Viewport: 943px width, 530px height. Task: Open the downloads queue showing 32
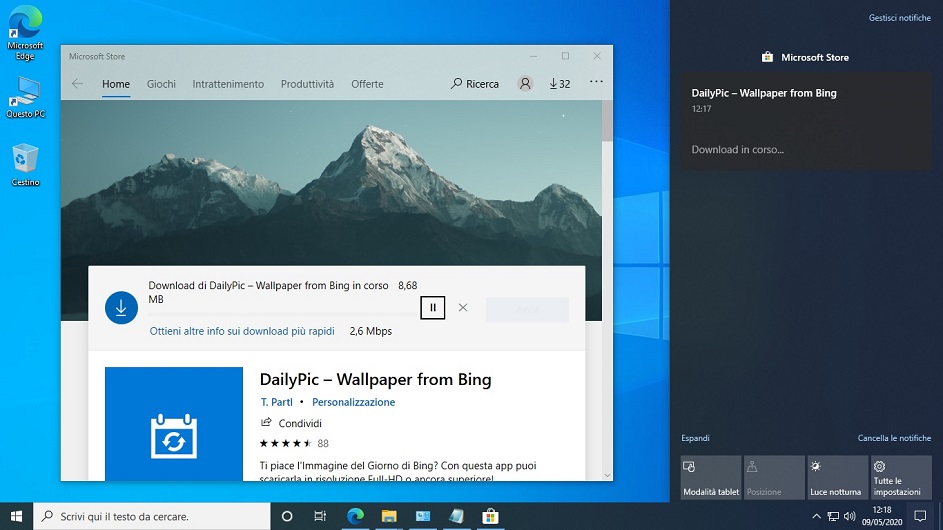coord(559,84)
